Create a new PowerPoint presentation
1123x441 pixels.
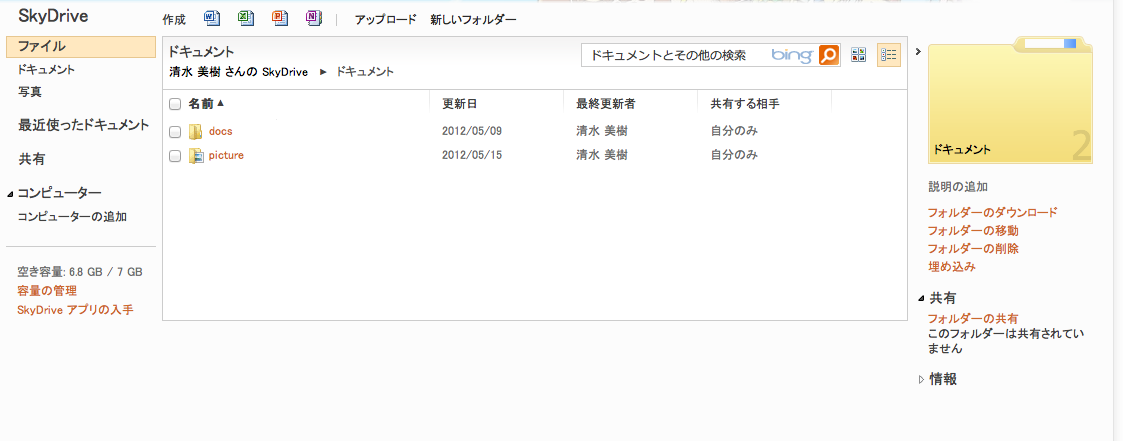tap(280, 19)
